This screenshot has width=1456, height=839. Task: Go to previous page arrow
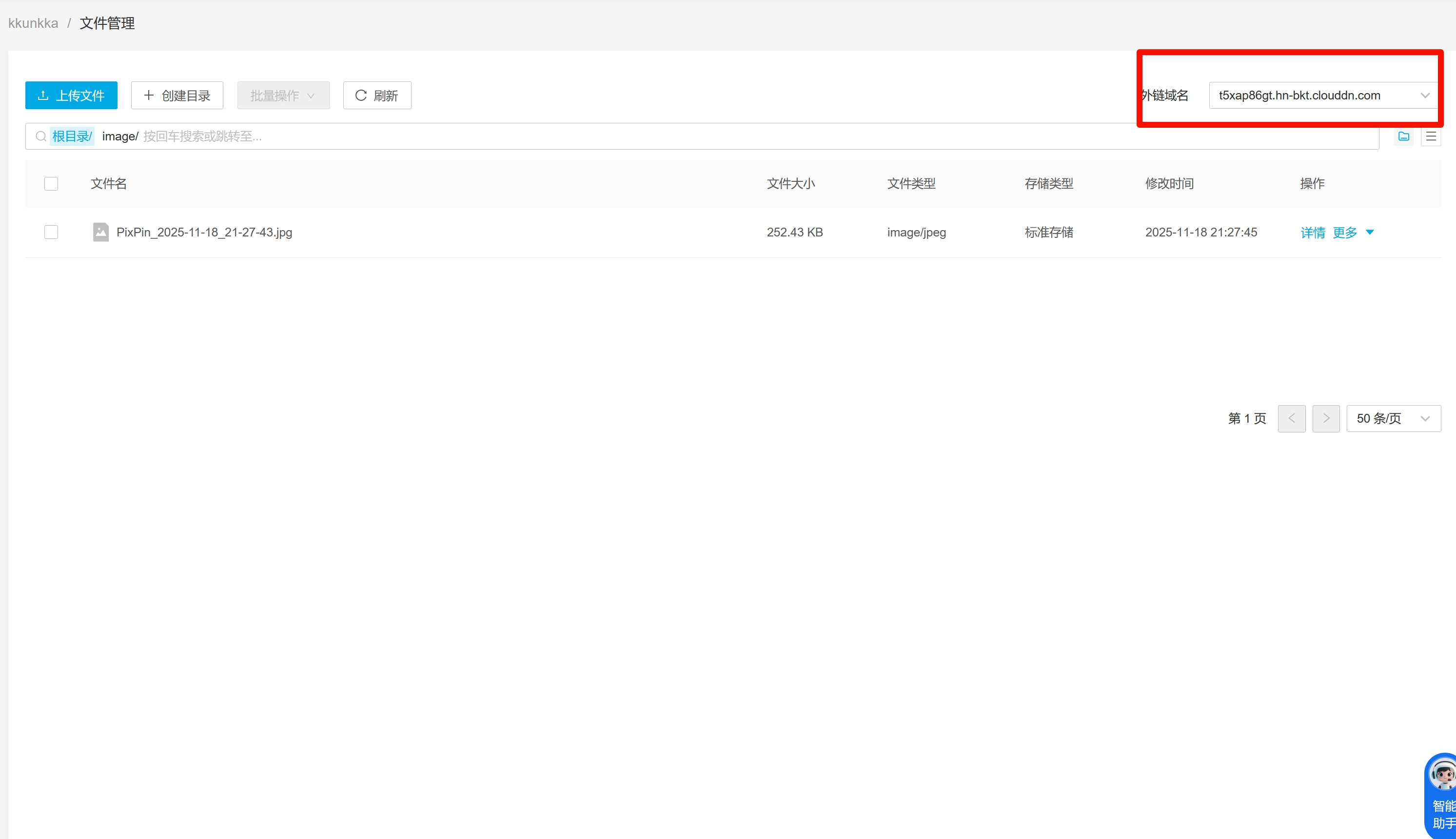pyautogui.click(x=1291, y=418)
